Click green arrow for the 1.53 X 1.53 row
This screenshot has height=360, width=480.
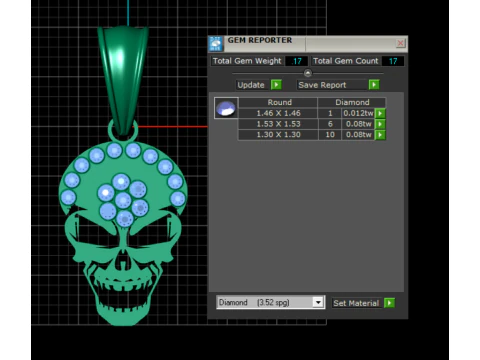pos(380,124)
